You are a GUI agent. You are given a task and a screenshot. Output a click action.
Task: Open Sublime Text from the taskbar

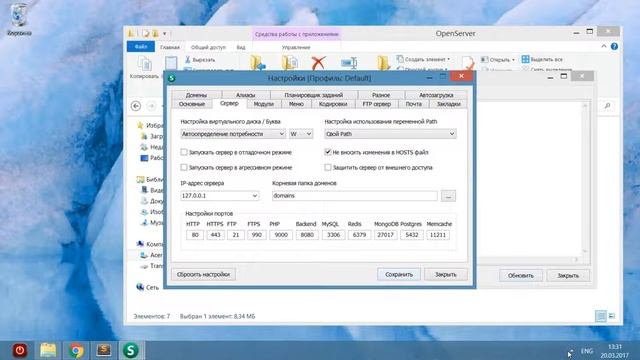click(104, 350)
